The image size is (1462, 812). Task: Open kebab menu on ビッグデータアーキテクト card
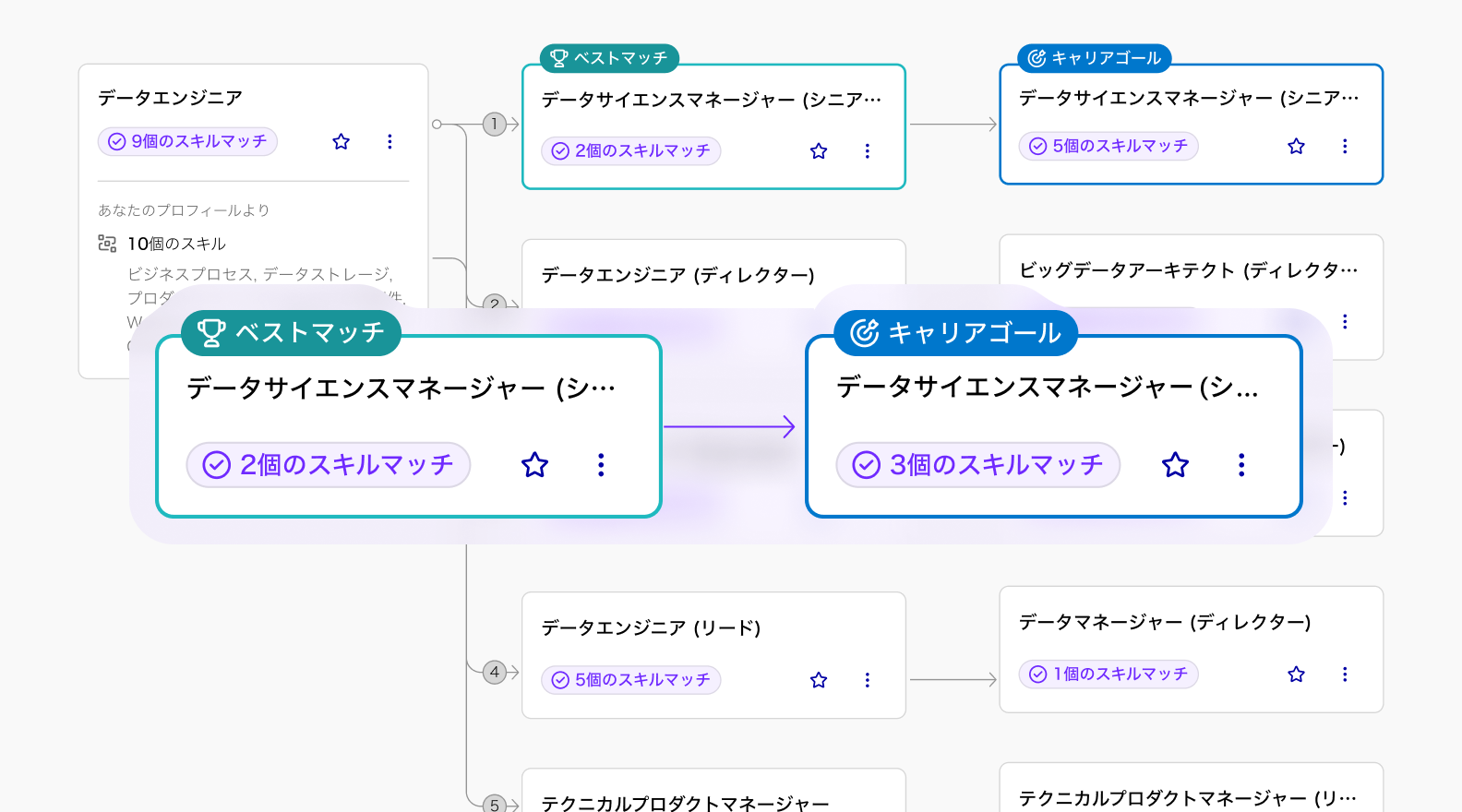(1345, 321)
